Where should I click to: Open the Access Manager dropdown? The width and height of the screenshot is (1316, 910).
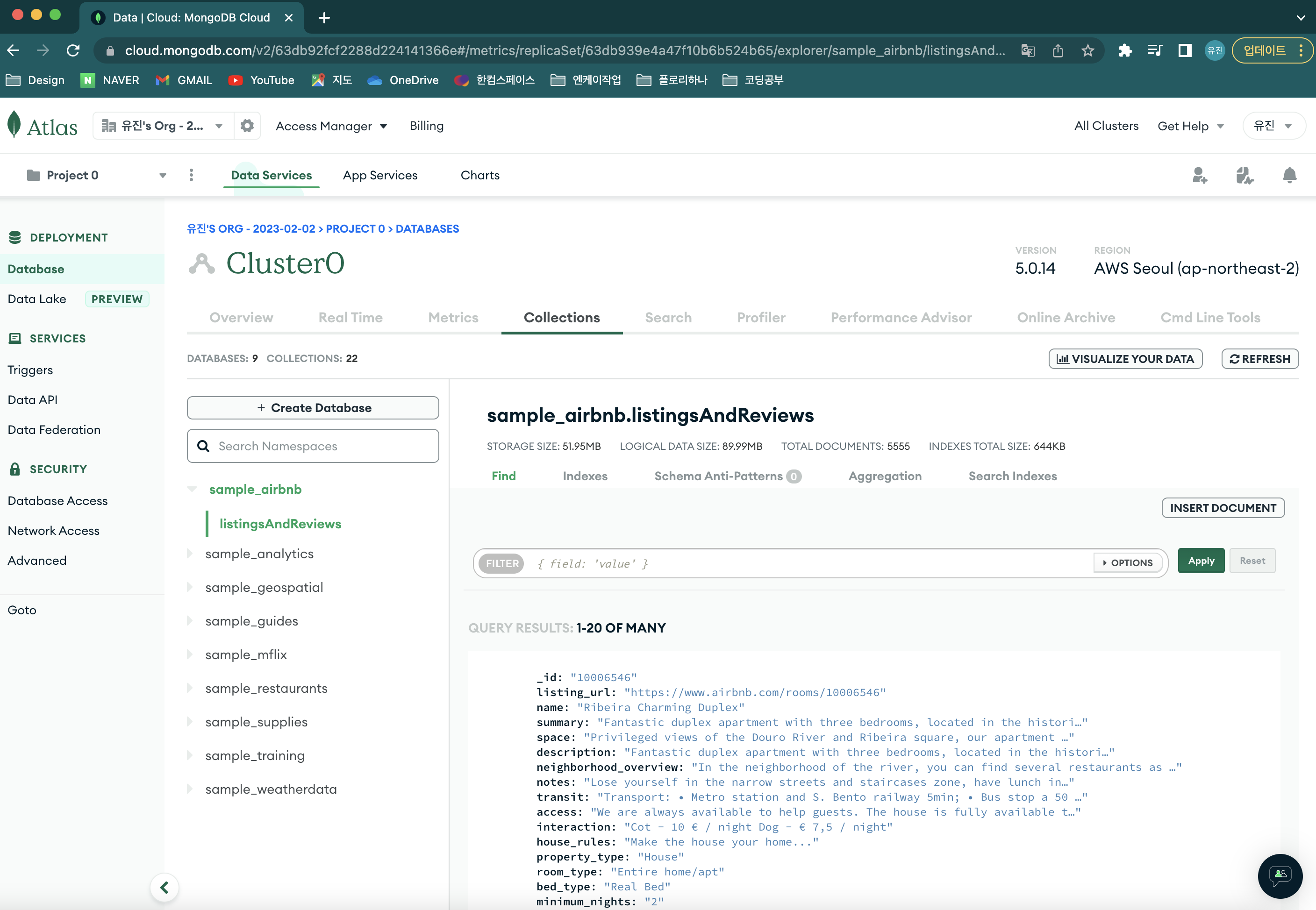click(331, 126)
